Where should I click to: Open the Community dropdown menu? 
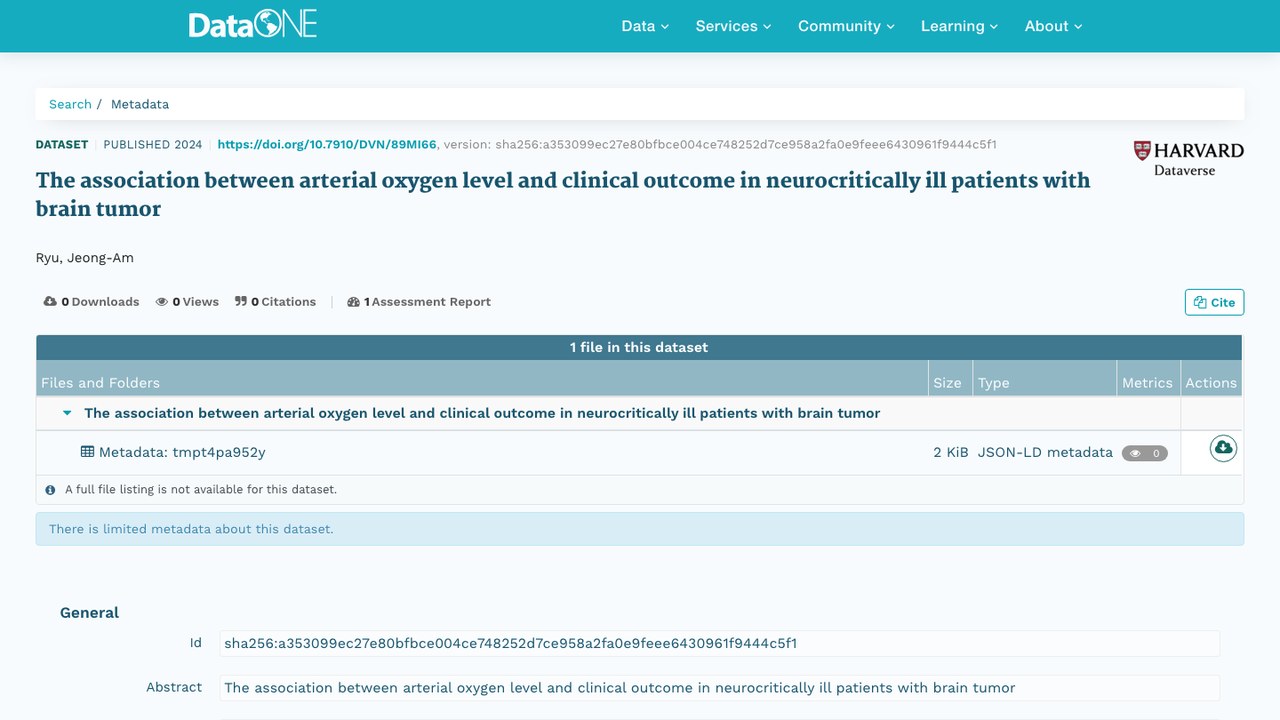point(846,26)
